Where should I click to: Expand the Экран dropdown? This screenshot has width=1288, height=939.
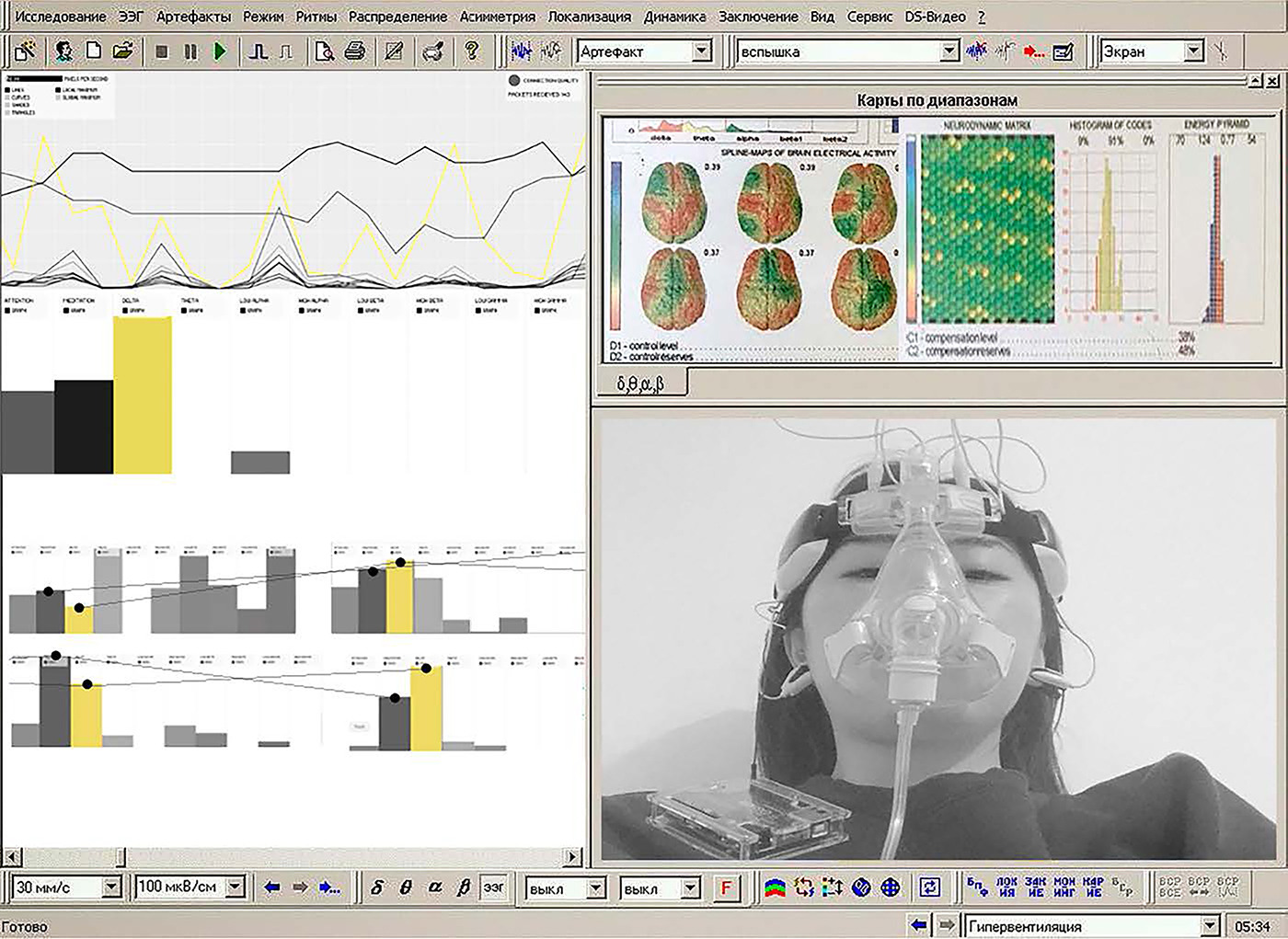pos(1194,52)
